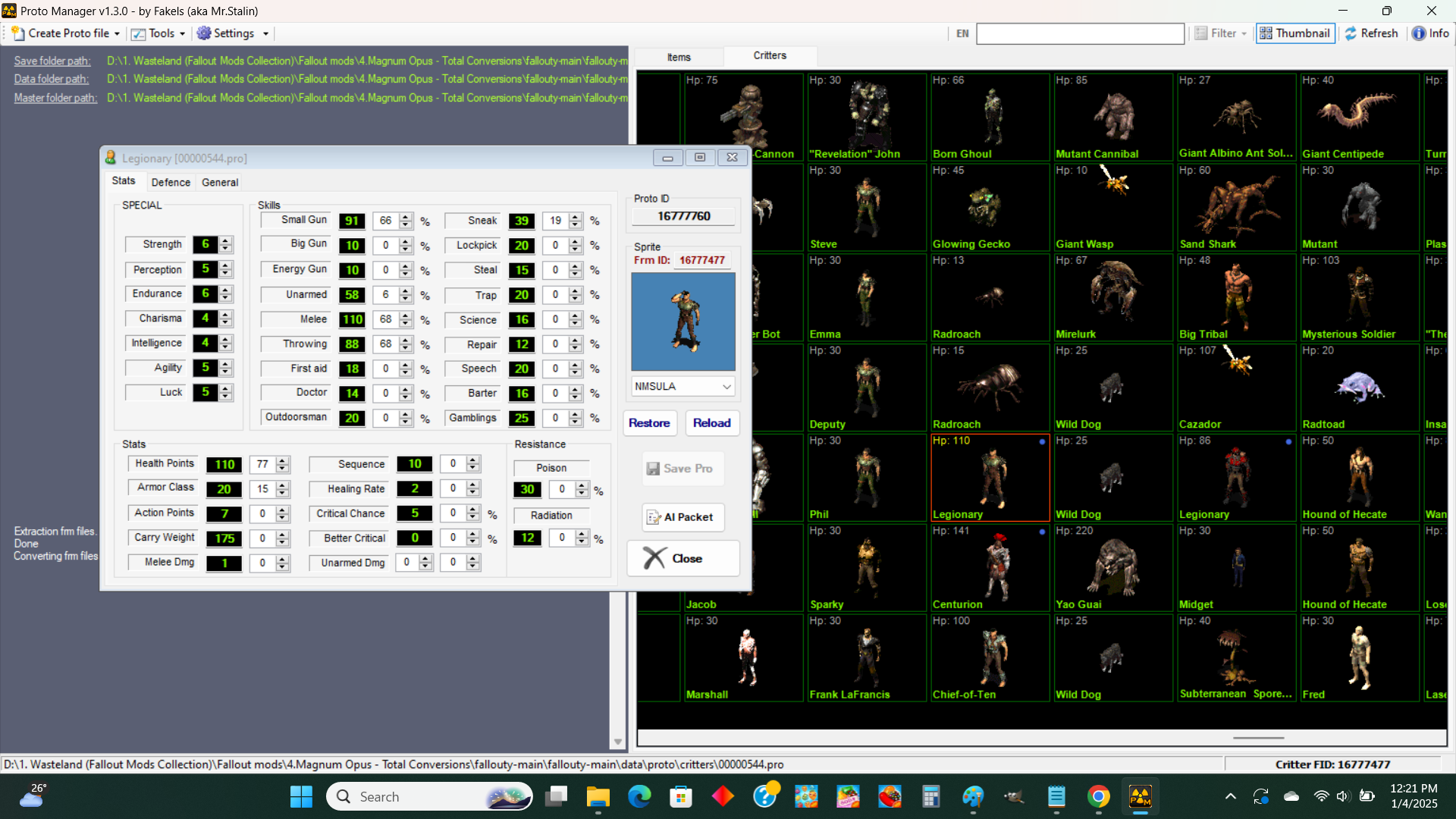Click the Refresh icon button
1456x819 pixels.
pyautogui.click(x=1371, y=33)
